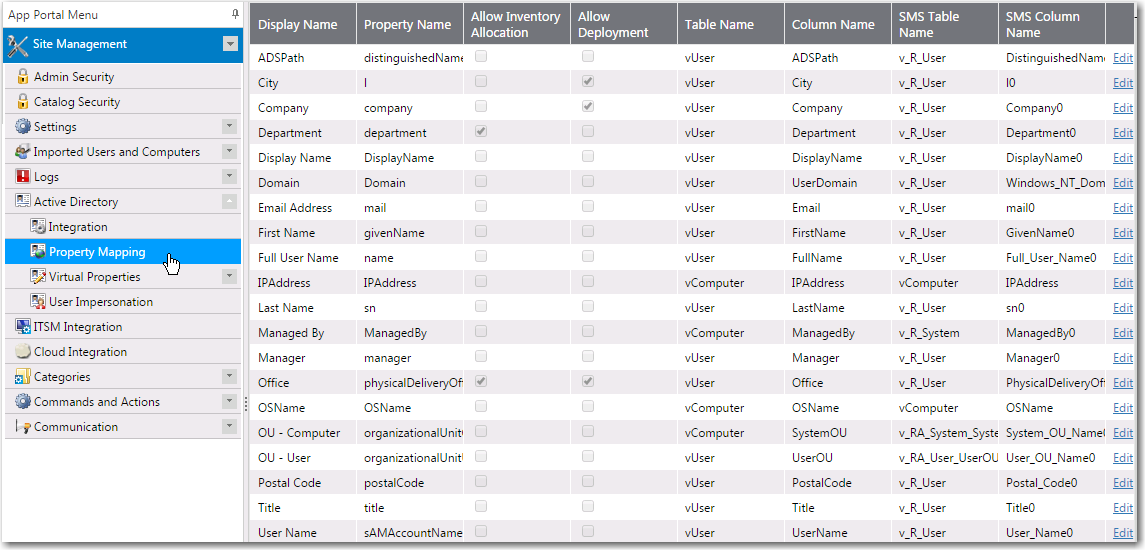Toggle Allow Inventory Allocation for Department
The image size is (1145, 550).
tap(481, 132)
